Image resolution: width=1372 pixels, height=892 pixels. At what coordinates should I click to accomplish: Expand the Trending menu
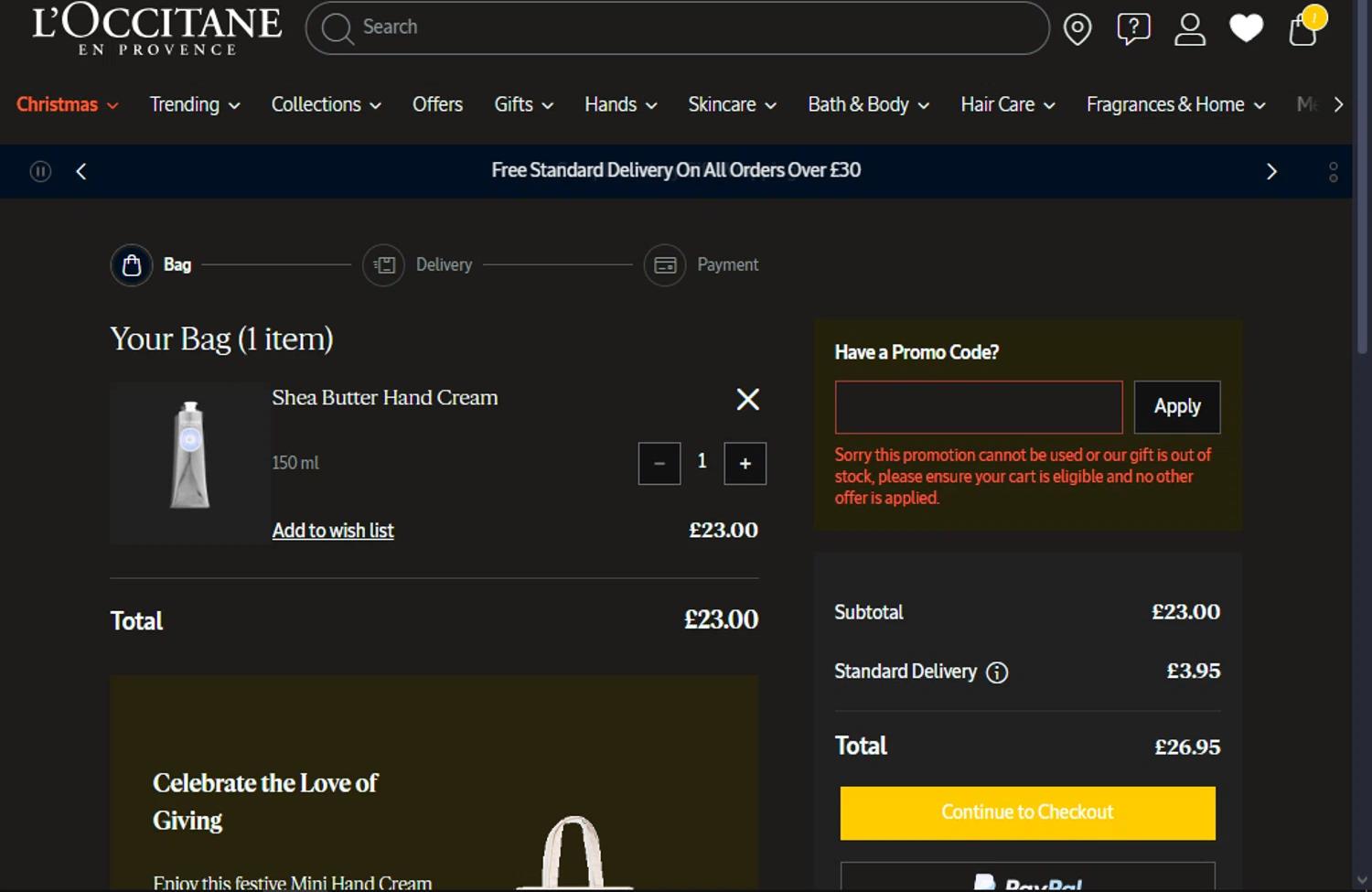point(195,104)
